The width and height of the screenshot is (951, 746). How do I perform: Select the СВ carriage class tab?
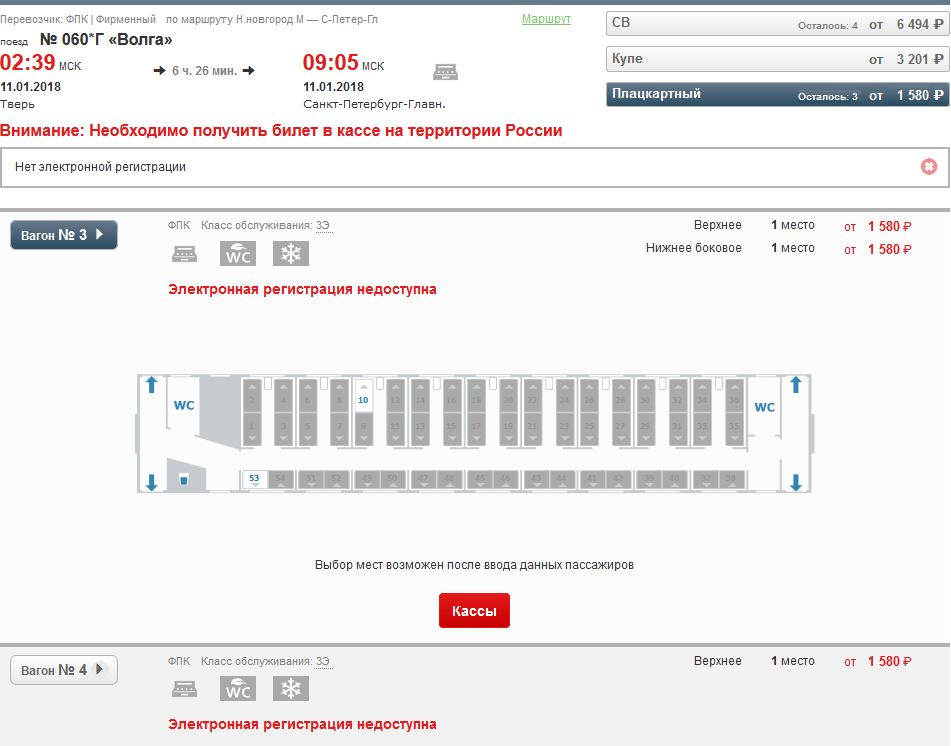pyautogui.click(x=777, y=24)
